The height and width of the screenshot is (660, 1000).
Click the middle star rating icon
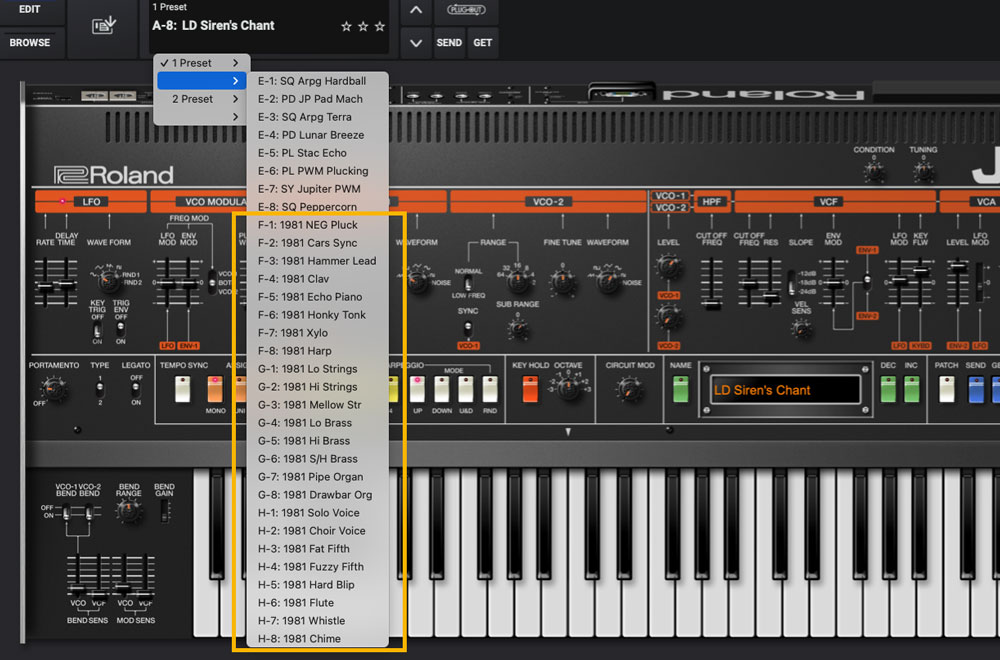[x=363, y=26]
